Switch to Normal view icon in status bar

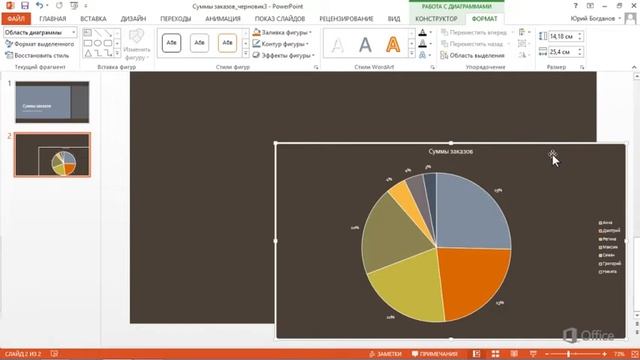476,354
